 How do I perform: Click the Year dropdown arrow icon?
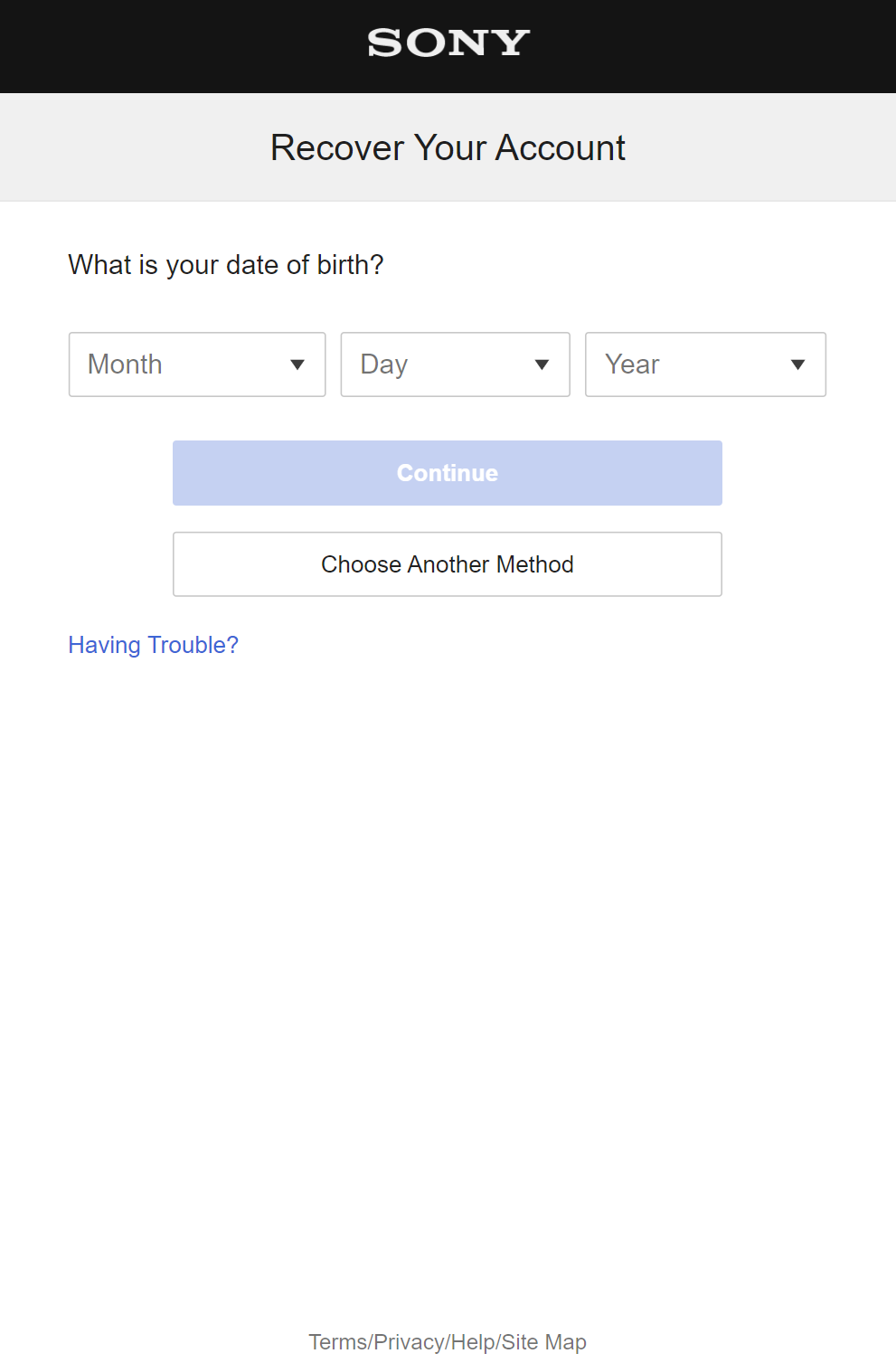(797, 364)
